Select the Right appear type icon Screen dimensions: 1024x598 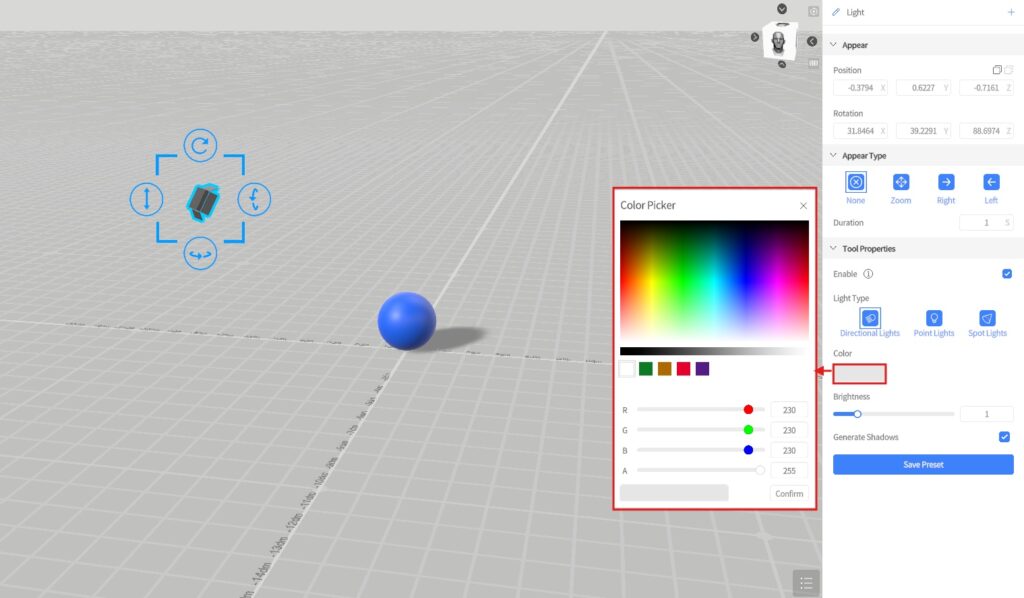pyautogui.click(x=946, y=182)
